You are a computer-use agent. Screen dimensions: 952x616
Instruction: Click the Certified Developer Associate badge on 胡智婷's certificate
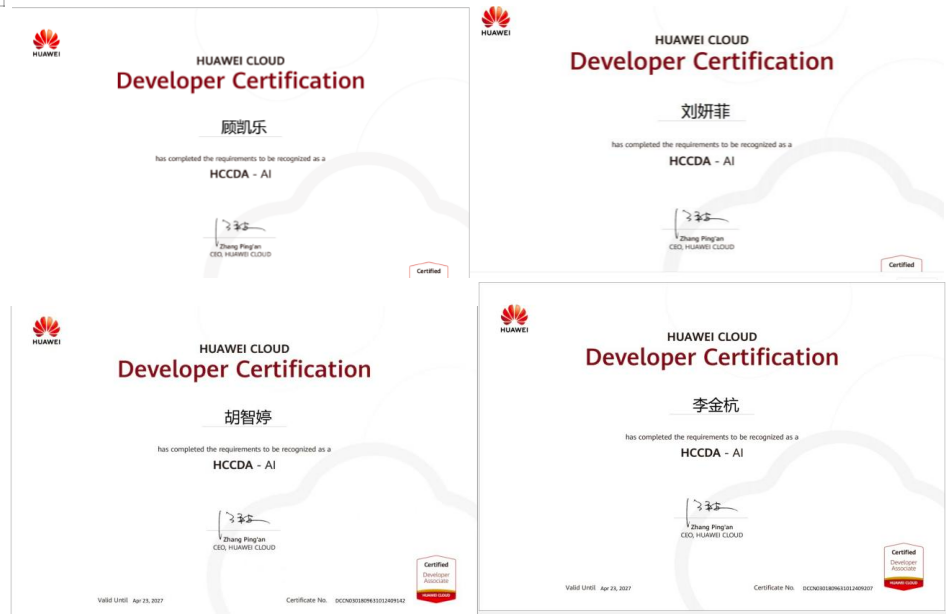click(x=437, y=579)
